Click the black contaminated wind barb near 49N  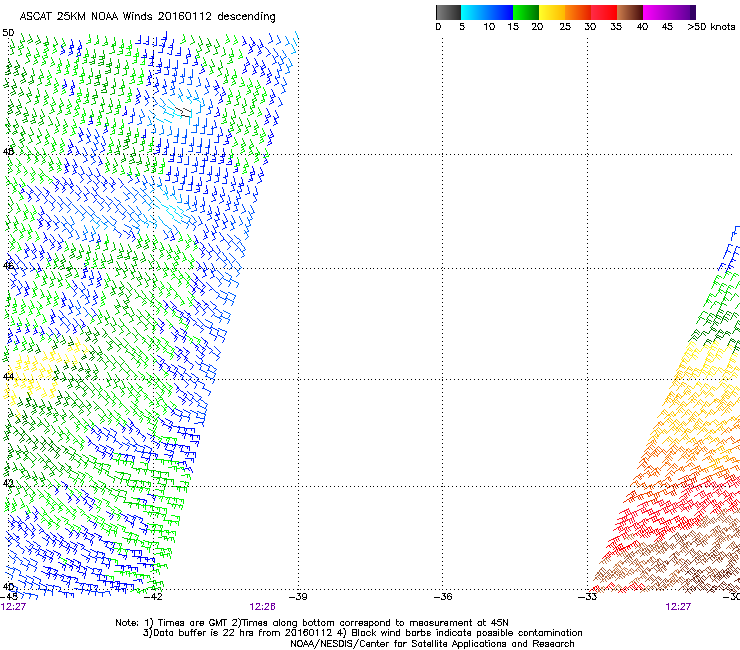[x=183, y=112]
